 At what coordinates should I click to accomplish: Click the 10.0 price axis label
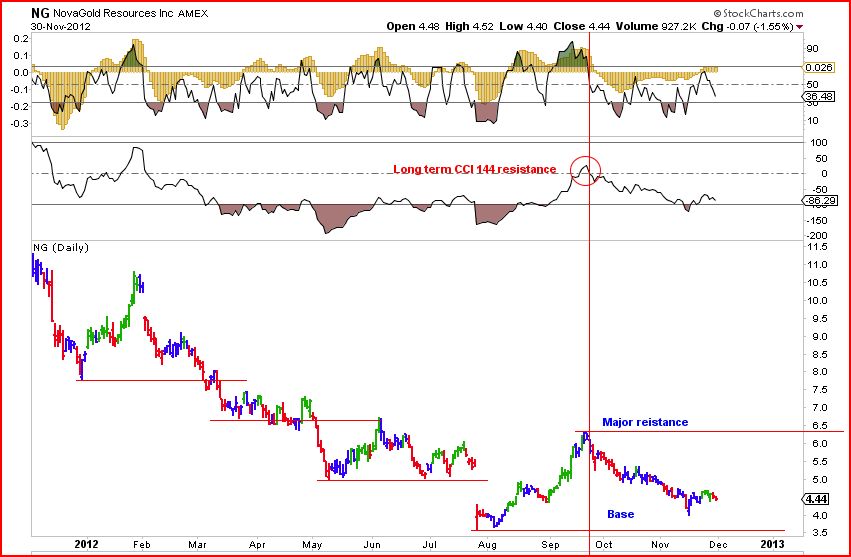click(x=820, y=301)
